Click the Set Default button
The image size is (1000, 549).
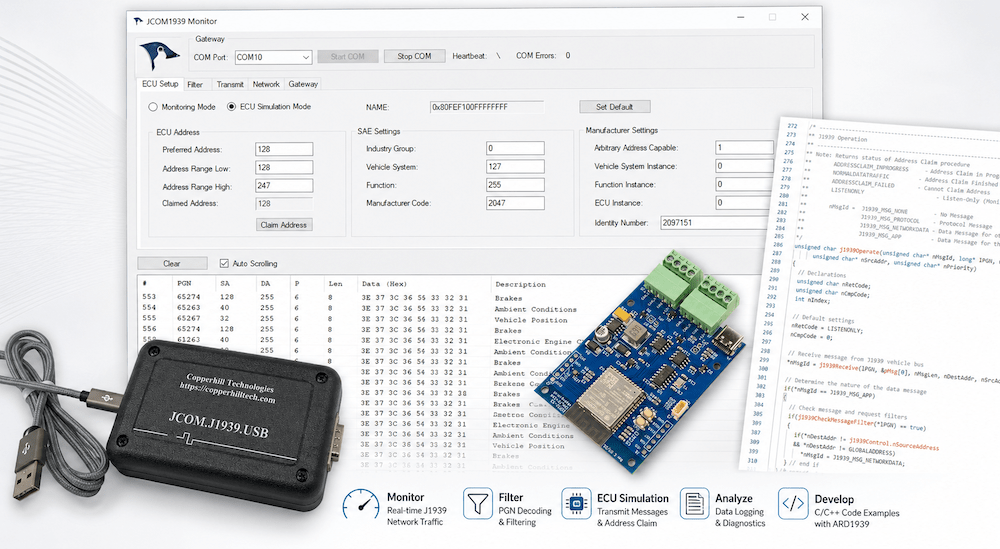pyautogui.click(x=615, y=106)
